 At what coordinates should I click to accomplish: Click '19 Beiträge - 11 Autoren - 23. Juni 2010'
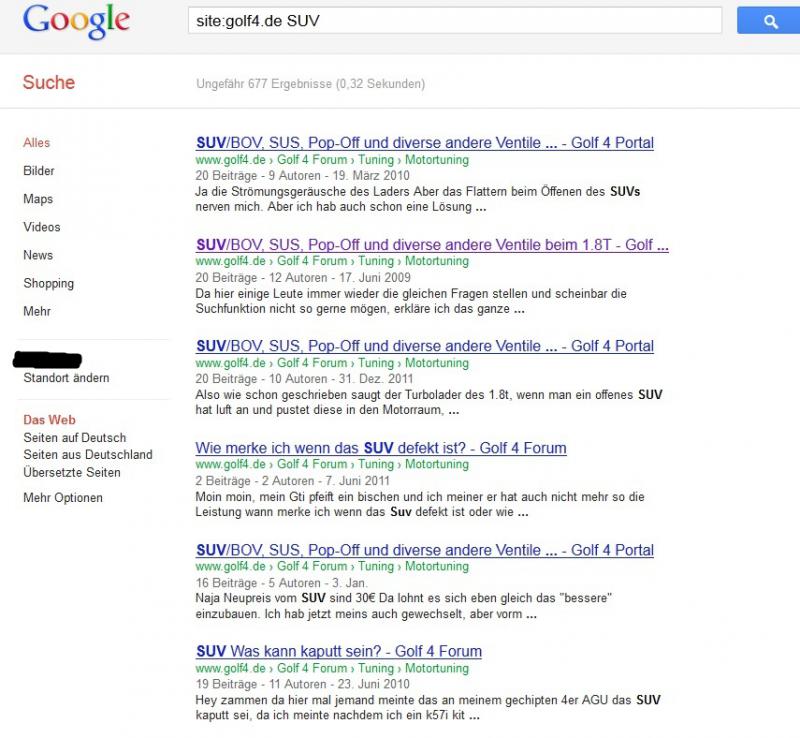303,684
